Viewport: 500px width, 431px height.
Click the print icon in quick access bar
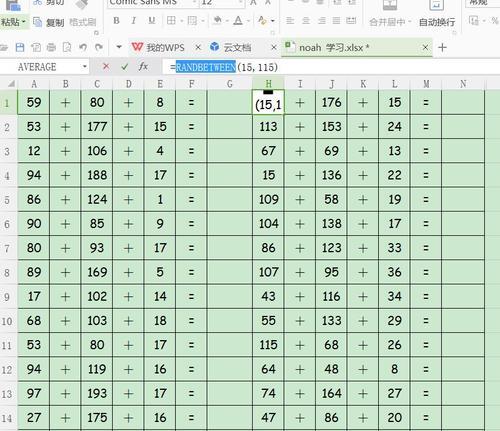[51, 47]
